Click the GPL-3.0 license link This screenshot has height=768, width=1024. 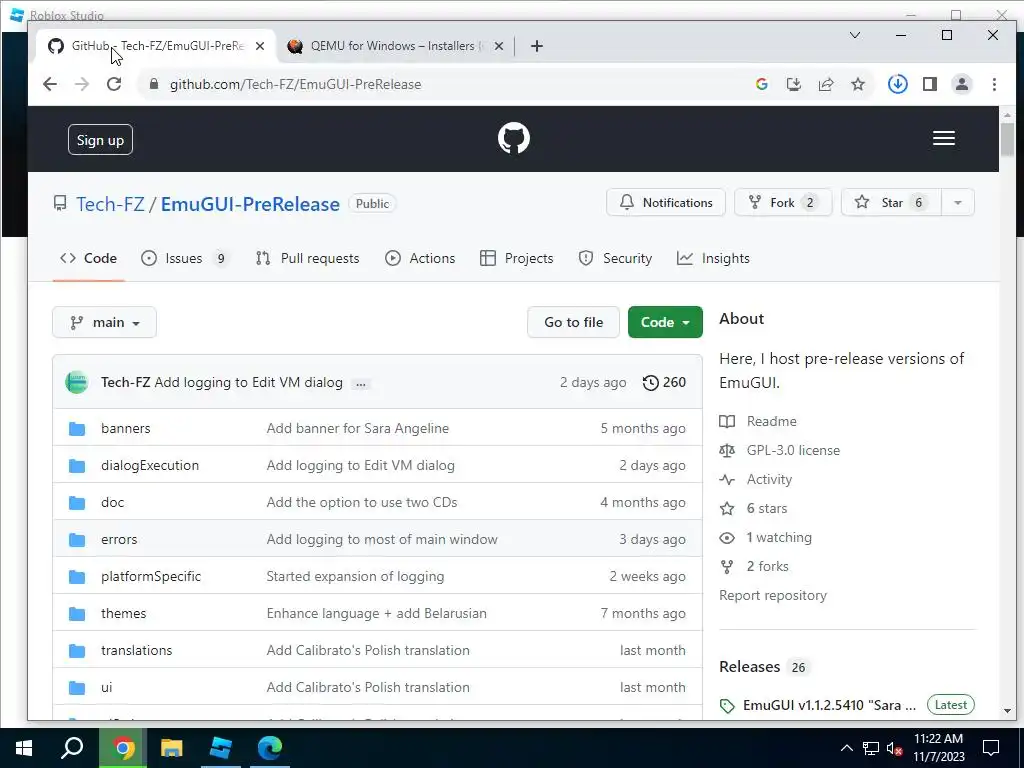[793, 451]
